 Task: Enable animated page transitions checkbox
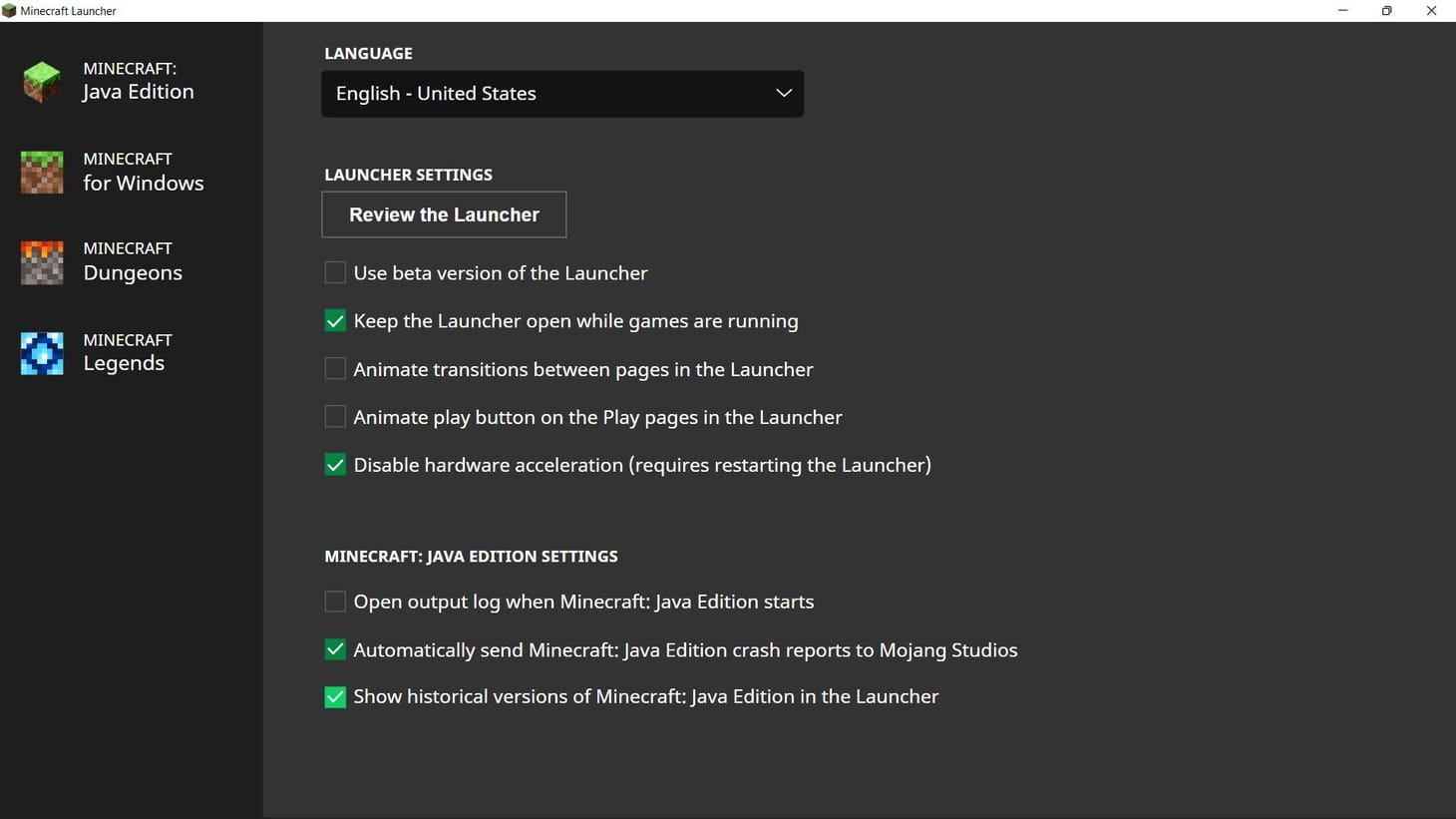point(335,369)
